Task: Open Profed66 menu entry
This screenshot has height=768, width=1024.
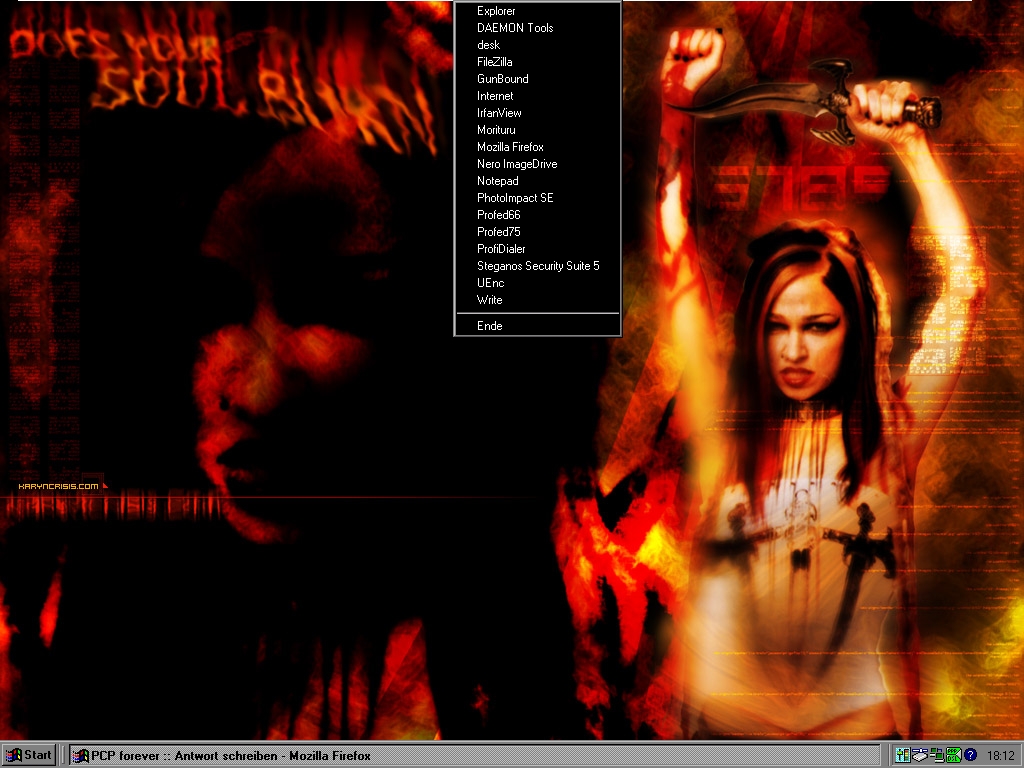Action: (537, 215)
